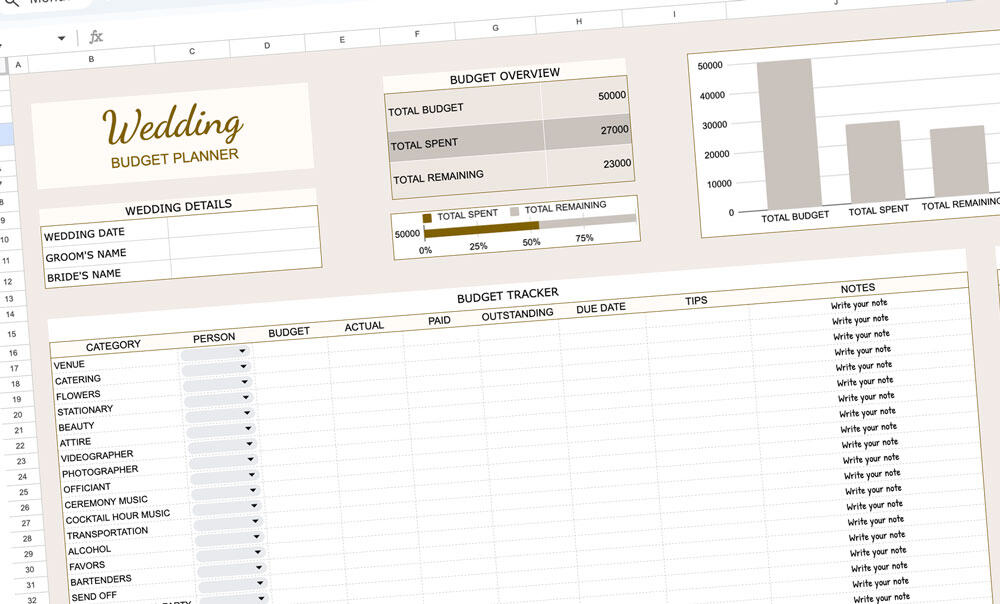Click the fx formula bar icon

(x=97, y=38)
